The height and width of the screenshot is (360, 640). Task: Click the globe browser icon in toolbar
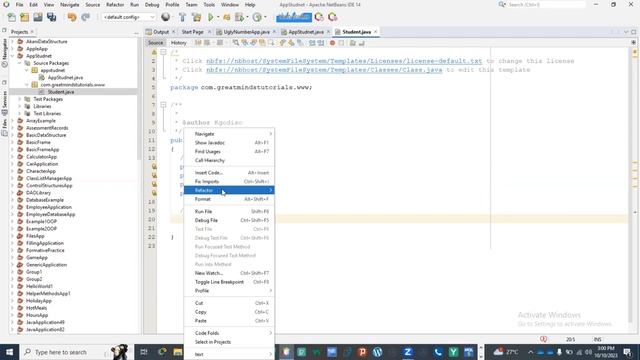coord(165,17)
